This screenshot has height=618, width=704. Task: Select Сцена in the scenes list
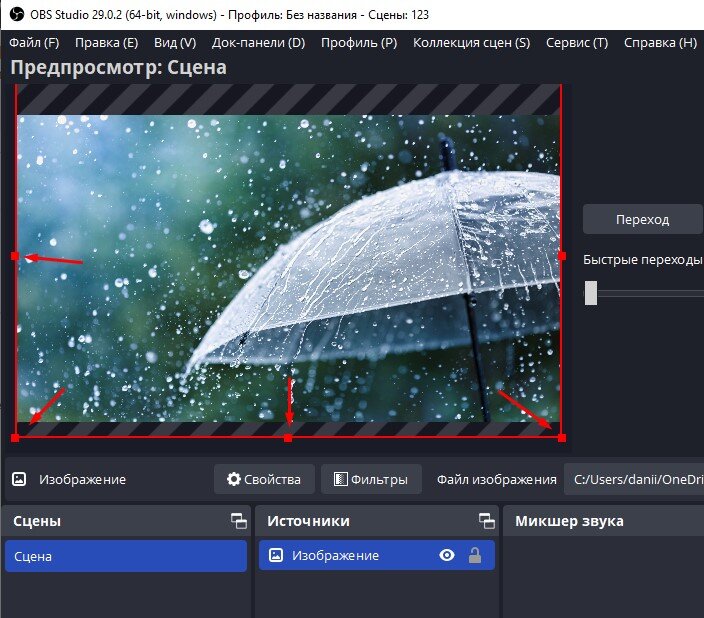(126, 556)
